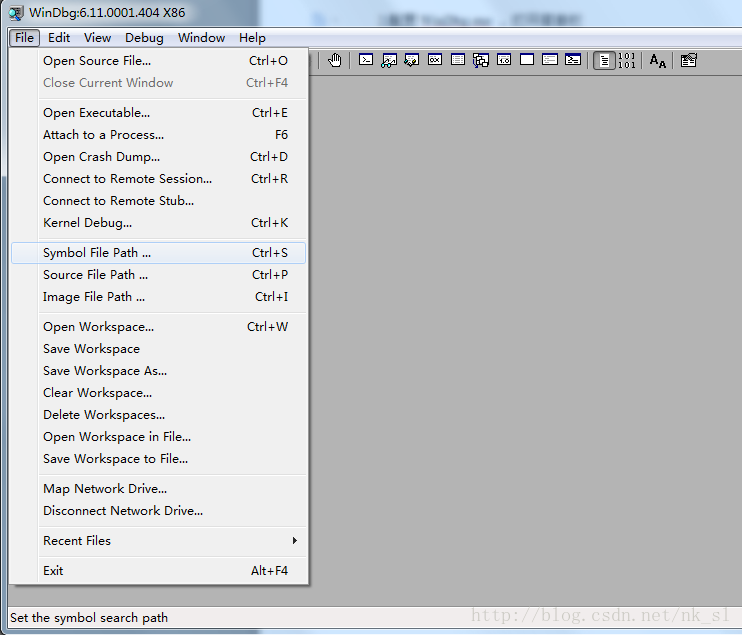Close the File menu via File header
Screen dimensions: 742x635
pyautogui.click(x=24, y=37)
